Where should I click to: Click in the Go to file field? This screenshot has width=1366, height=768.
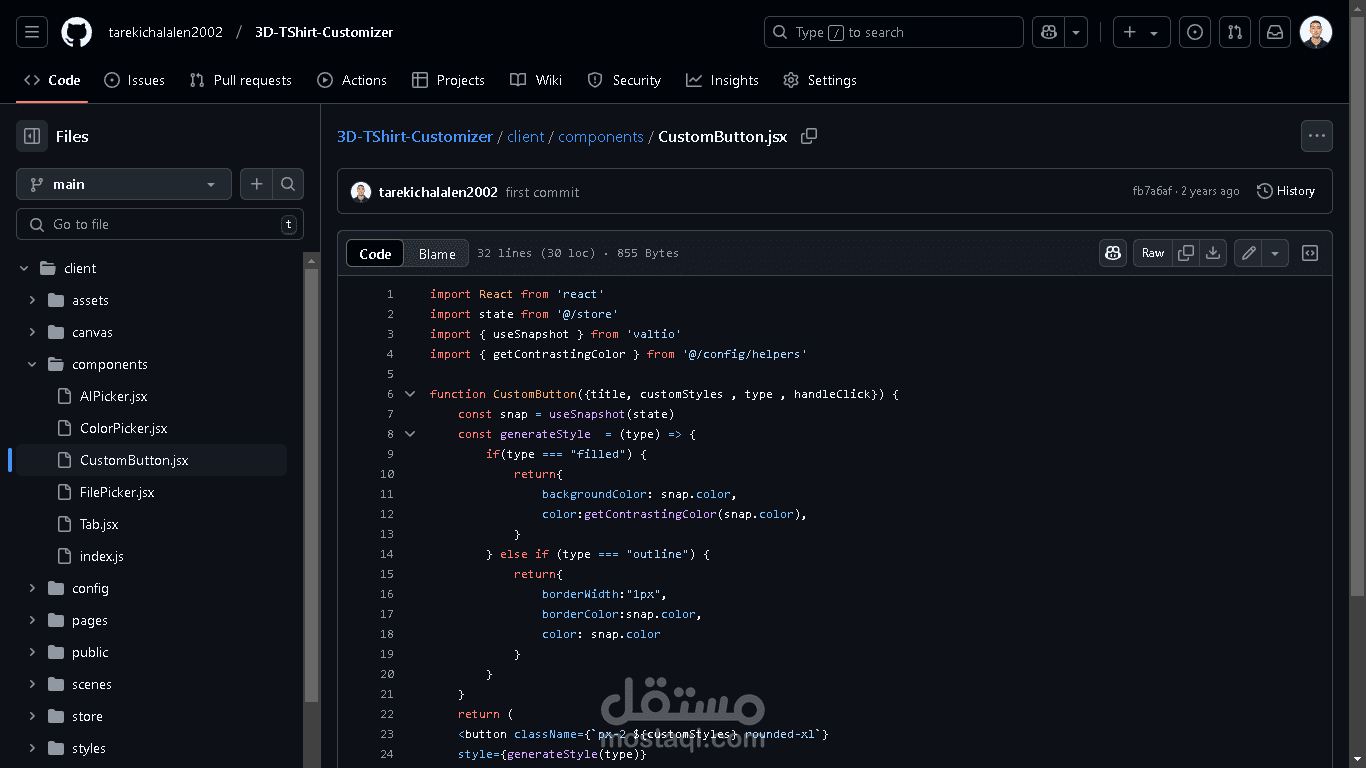click(x=160, y=224)
